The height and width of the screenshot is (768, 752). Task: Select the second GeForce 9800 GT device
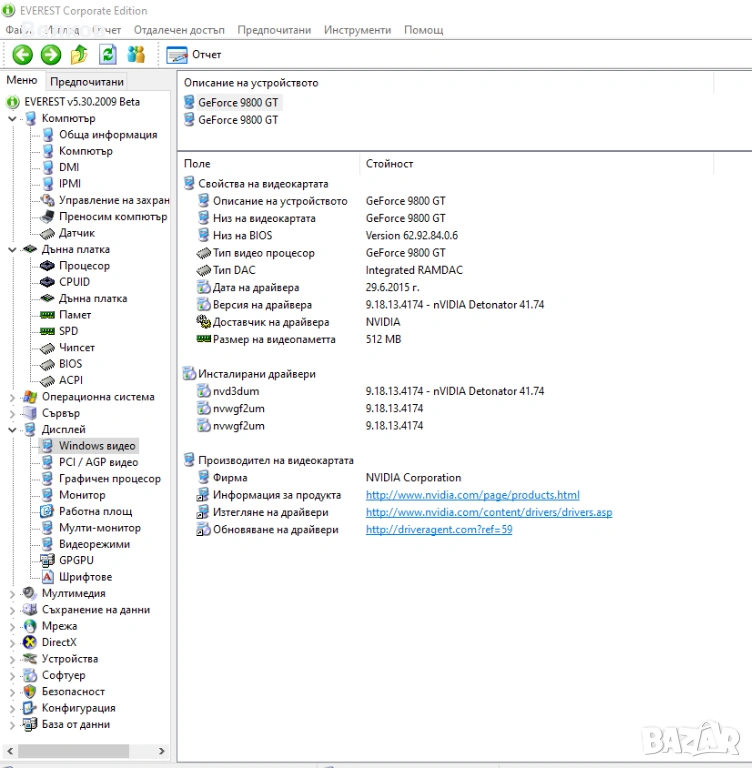[x=238, y=120]
